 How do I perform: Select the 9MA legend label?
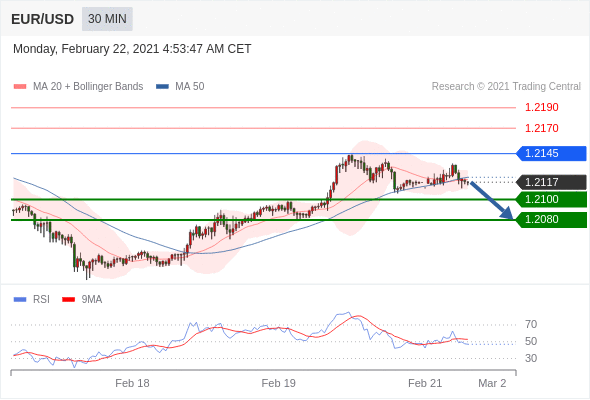[92, 300]
